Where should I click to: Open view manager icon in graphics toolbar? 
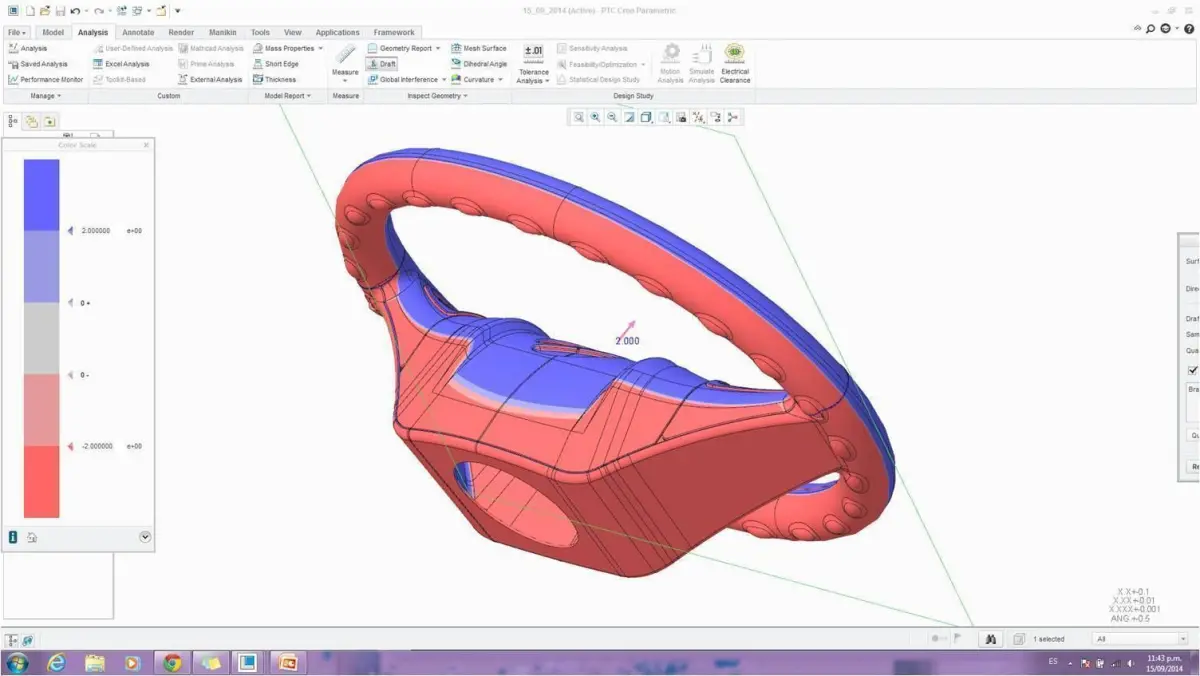(x=681, y=118)
